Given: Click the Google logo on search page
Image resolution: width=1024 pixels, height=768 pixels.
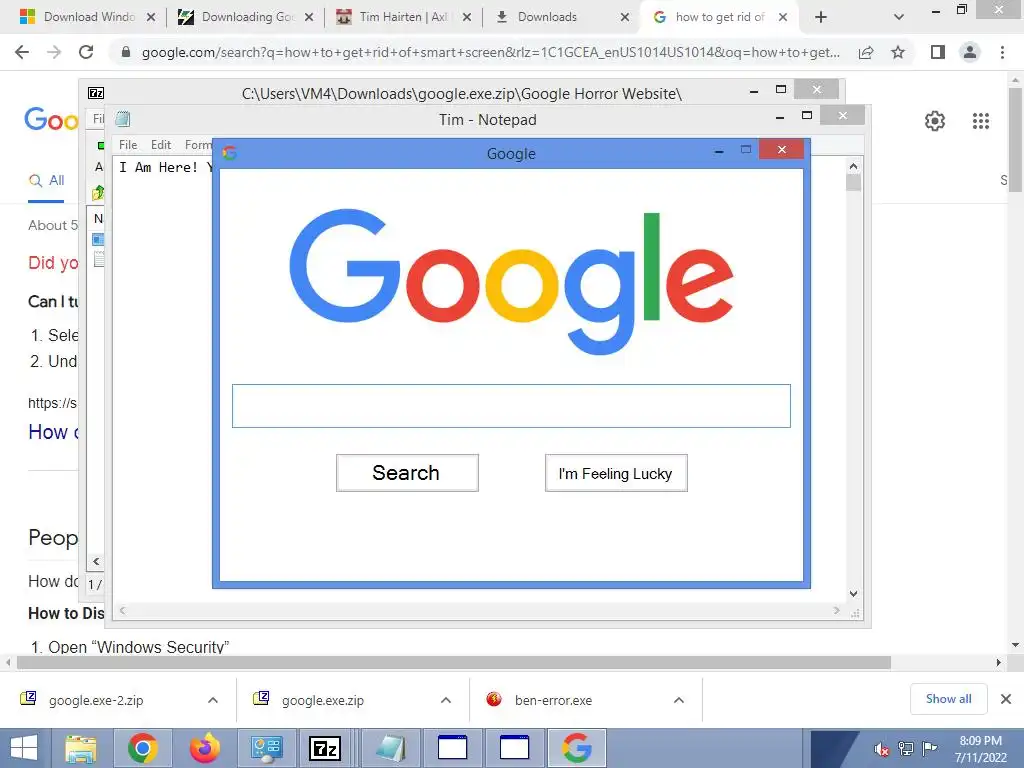Looking at the screenshot, I should (51, 120).
